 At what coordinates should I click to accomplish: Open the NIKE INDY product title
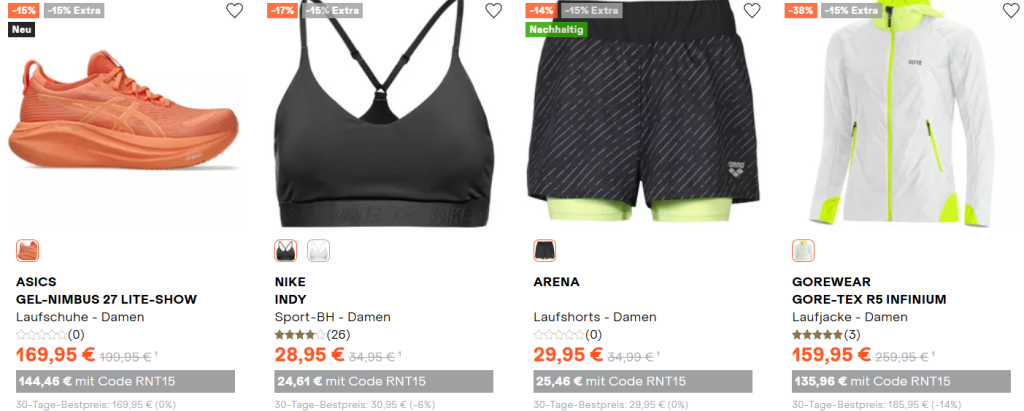click(x=290, y=291)
